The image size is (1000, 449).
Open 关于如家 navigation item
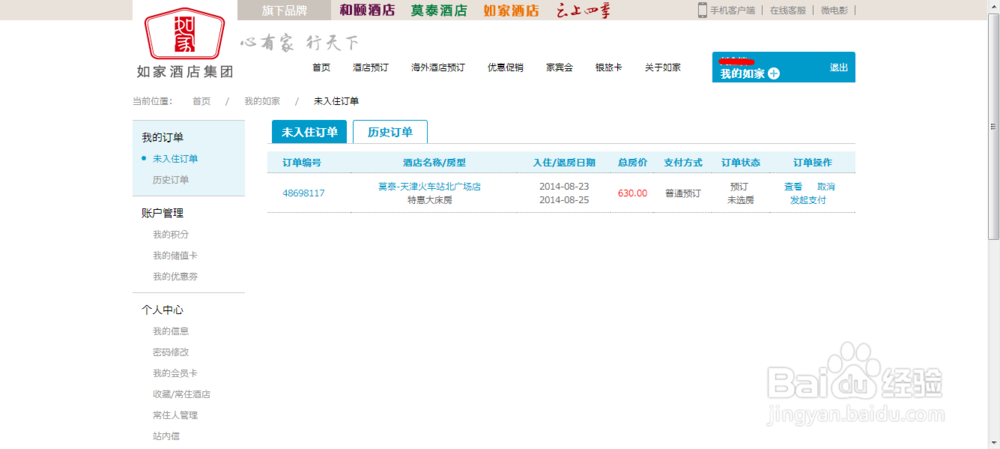[x=663, y=67]
